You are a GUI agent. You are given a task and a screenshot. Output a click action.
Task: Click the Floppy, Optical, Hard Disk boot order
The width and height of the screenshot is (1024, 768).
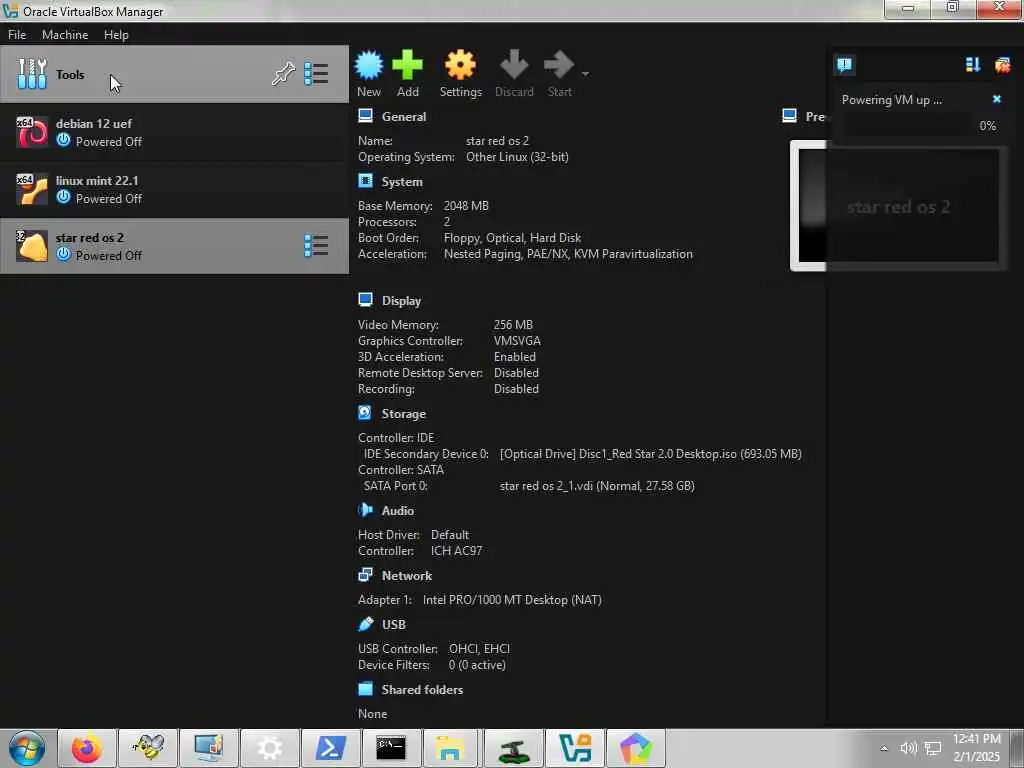click(512, 238)
